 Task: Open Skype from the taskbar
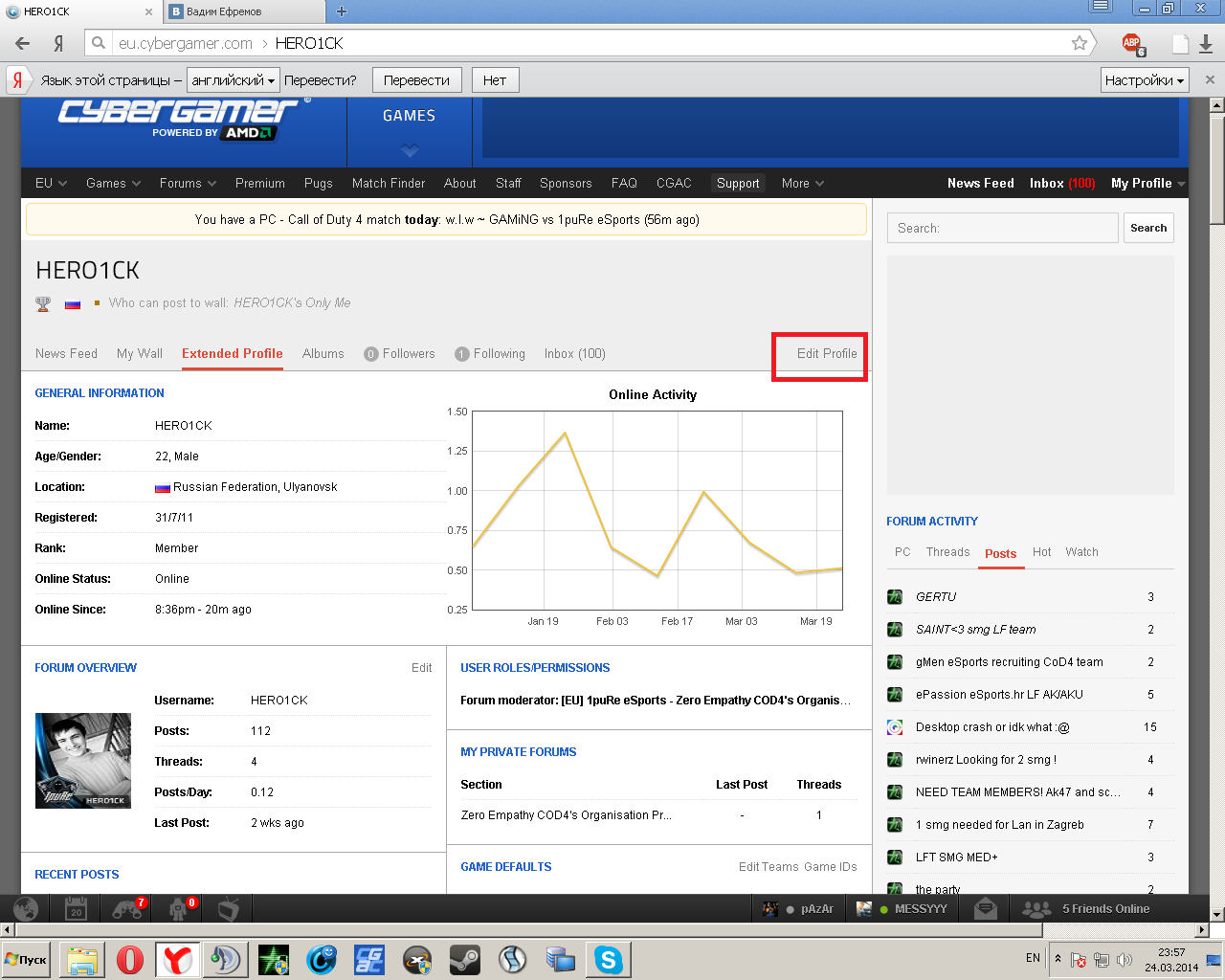pos(609,960)
